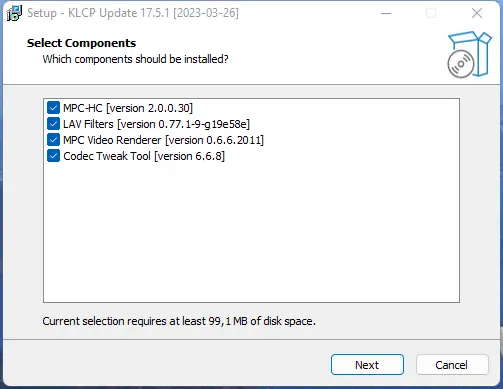Screen dimensions: 503x389
Task: Select the LAV Filters version label
Action: point(156,124)
